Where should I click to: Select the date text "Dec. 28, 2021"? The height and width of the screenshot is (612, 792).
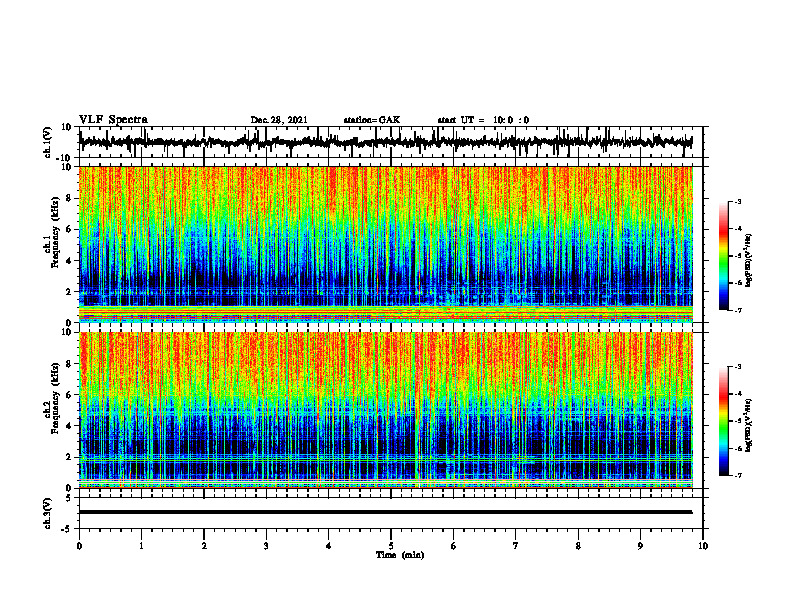coord(279,120)
